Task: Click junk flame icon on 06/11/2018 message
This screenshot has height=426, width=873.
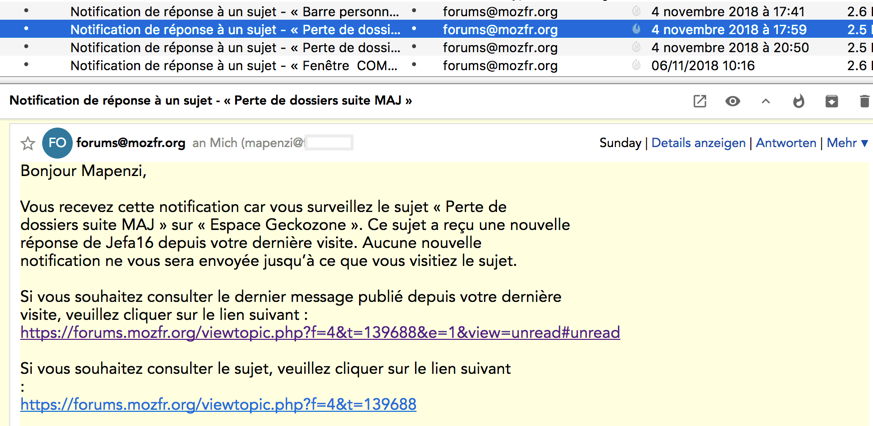Action: pos(636,66)
